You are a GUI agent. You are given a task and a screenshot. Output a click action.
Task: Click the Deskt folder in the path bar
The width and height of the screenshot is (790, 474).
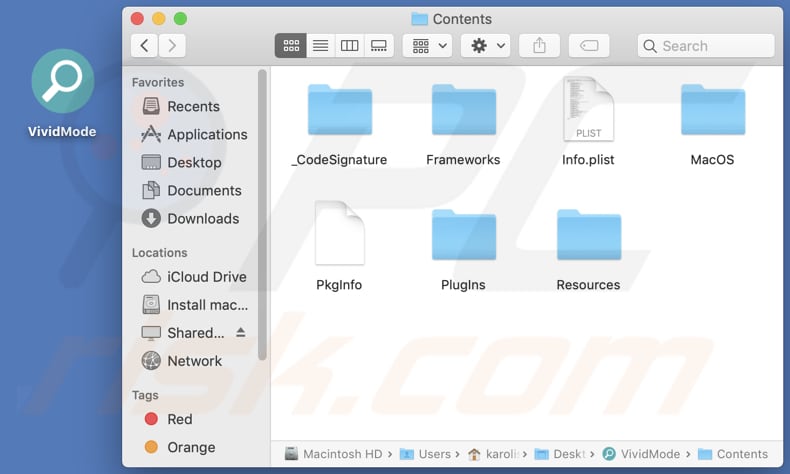tap(560, 454)
